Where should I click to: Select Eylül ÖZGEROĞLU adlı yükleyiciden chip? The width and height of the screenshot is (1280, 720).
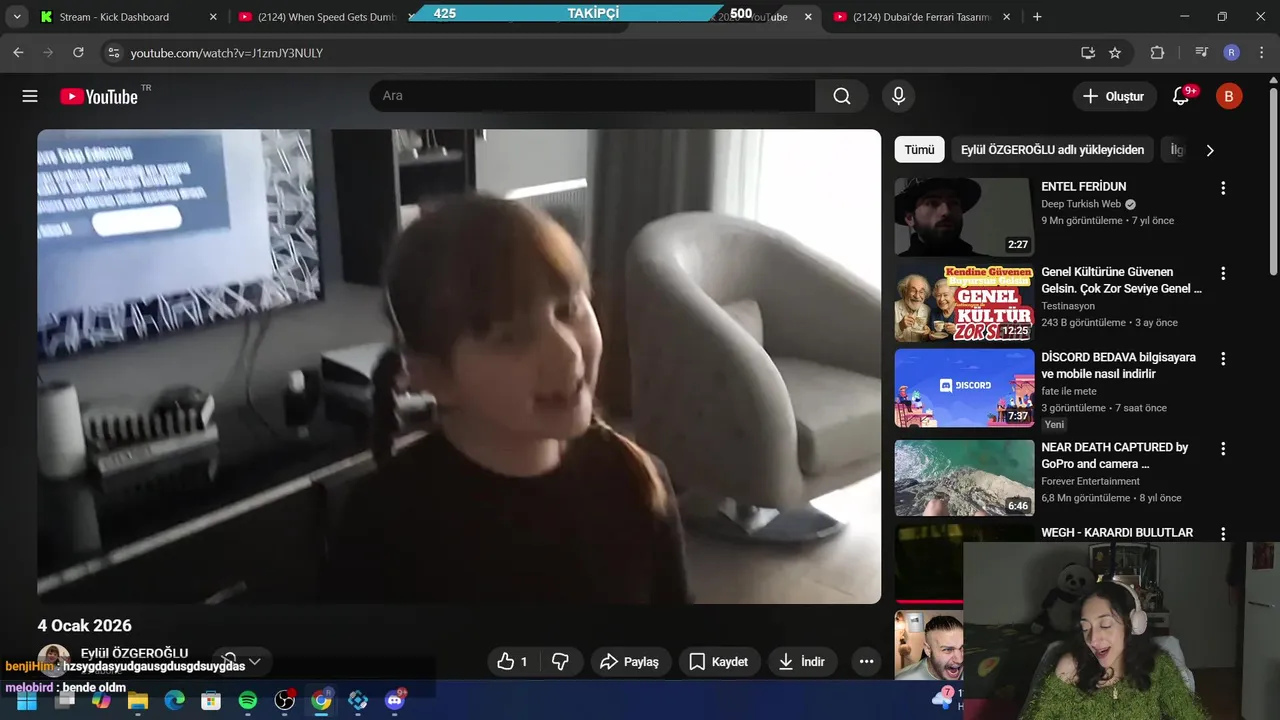[1052, 150]
